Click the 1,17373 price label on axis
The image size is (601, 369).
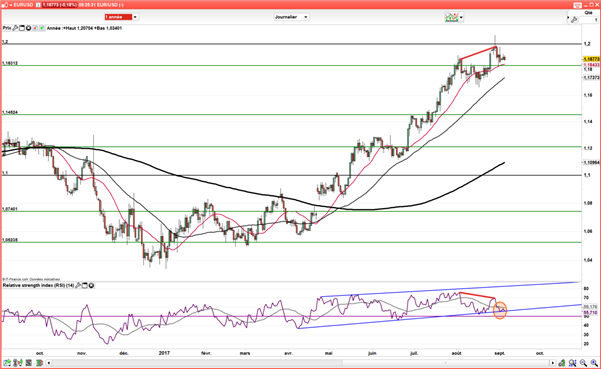(x=591, y=77)
